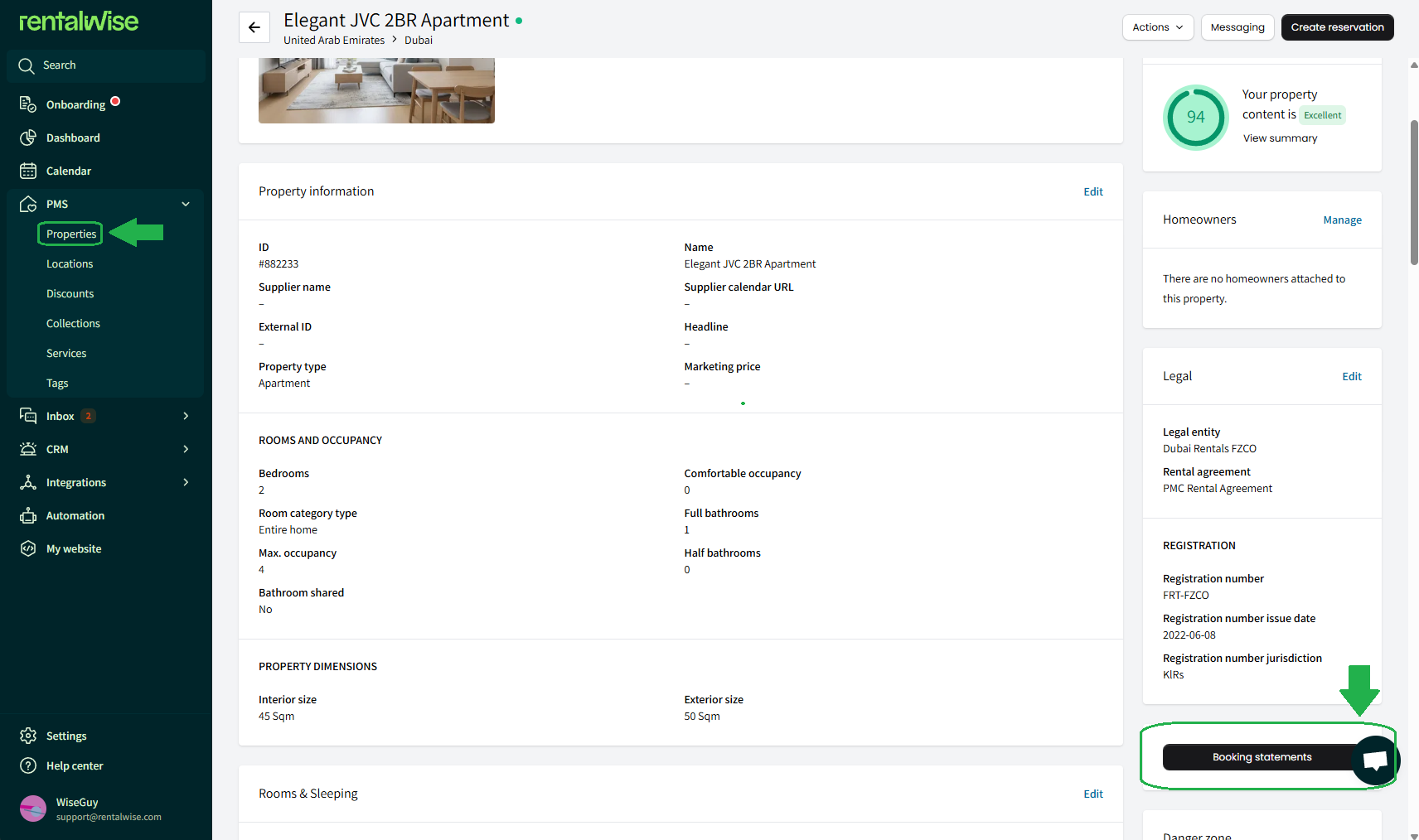Viewport: 1419px width, 840px height.
Task: Edit the Property information section
Action: pyautogui.click(x=1093, y=191)
